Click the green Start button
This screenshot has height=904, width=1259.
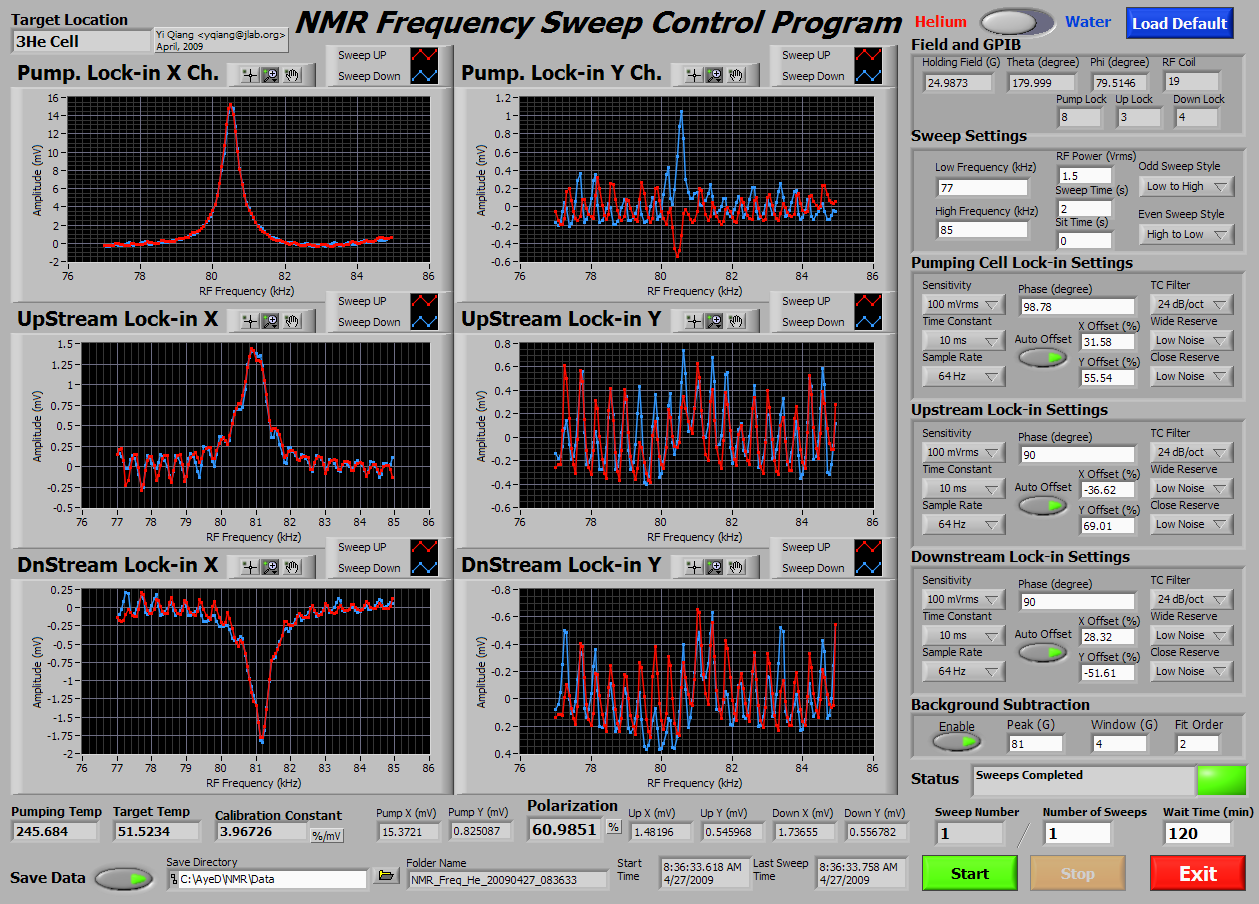click(970, 873)
